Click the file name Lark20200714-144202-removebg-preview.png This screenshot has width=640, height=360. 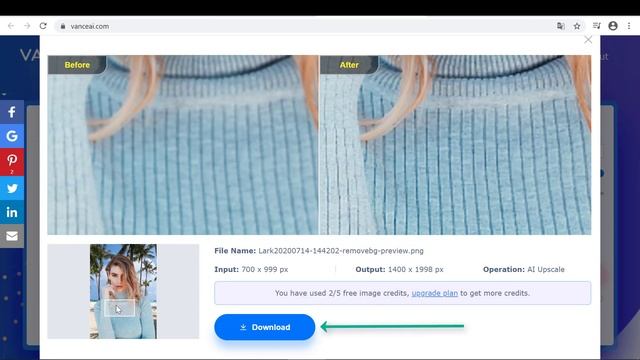tap(341, 251)
